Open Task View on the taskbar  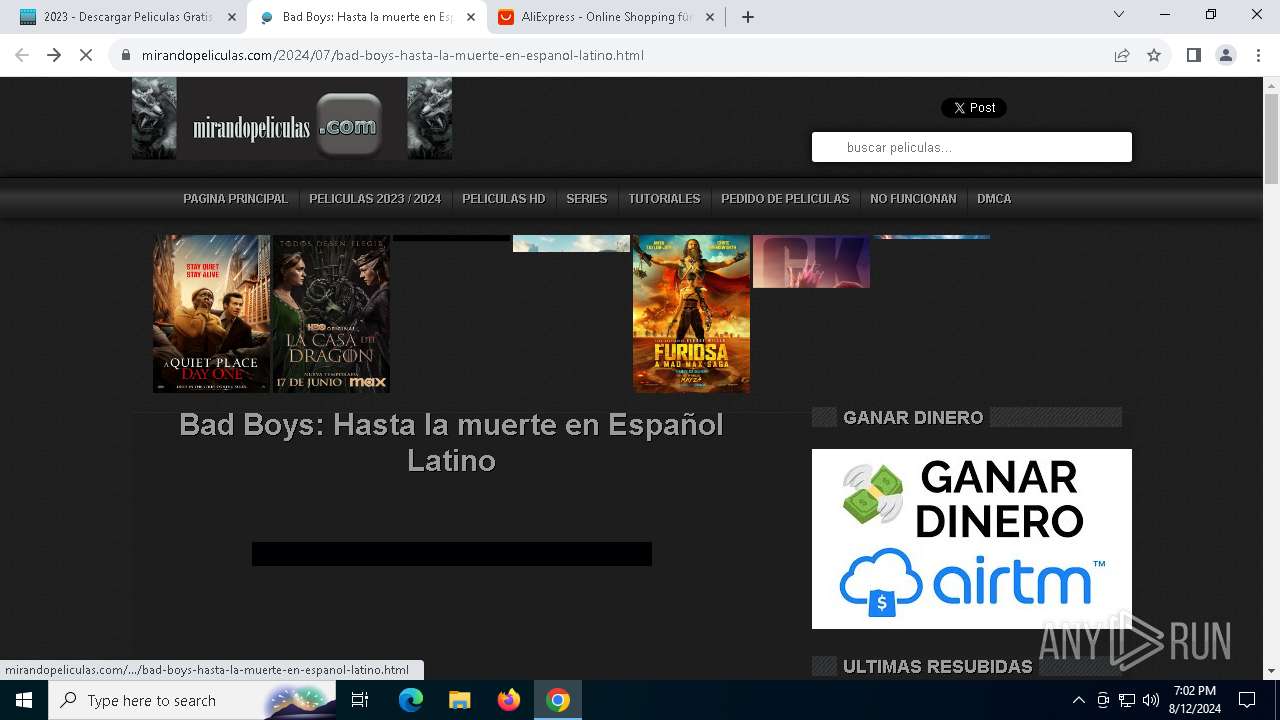pyautogui.click(x=360, y=700)
